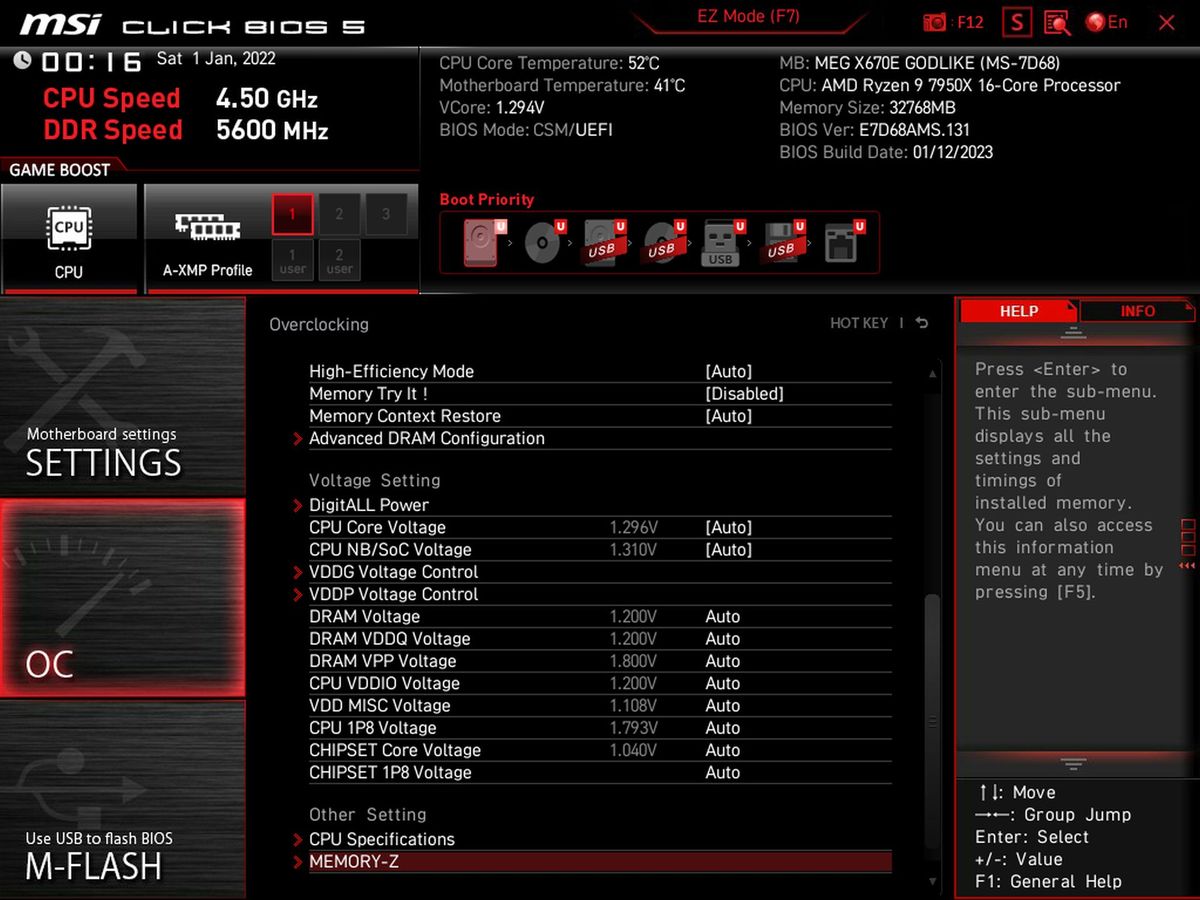The image size is (1200, 900).
Task: Select A-XMP user profile 1
Action: pyautogui.click(x=293, y=260)
